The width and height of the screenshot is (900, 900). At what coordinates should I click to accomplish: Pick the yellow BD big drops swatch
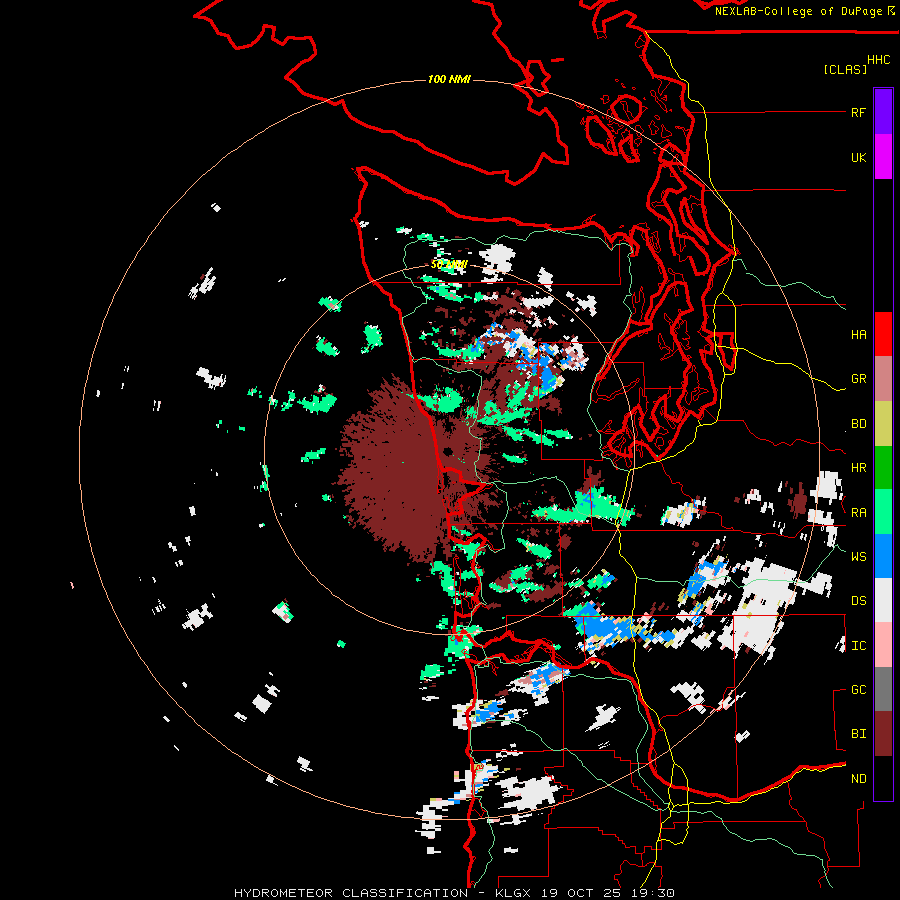[883, 424]
